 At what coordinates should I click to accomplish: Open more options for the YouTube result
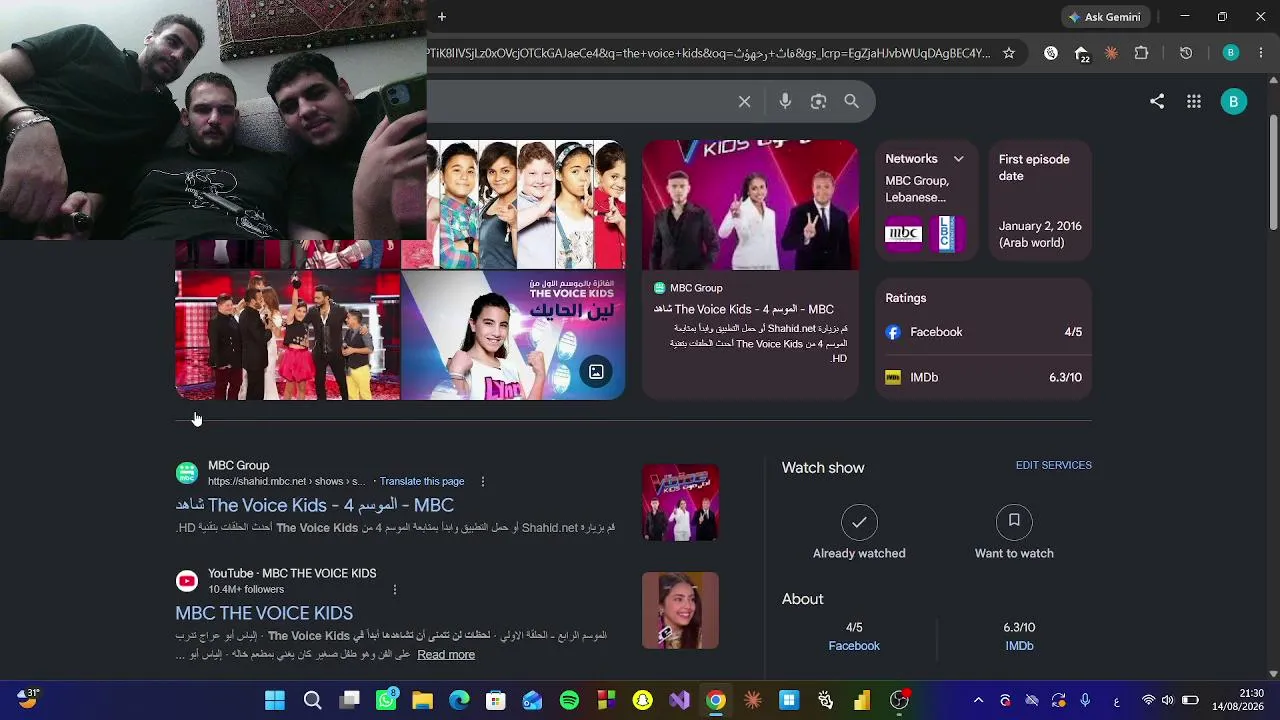click(x=395, y=590)
